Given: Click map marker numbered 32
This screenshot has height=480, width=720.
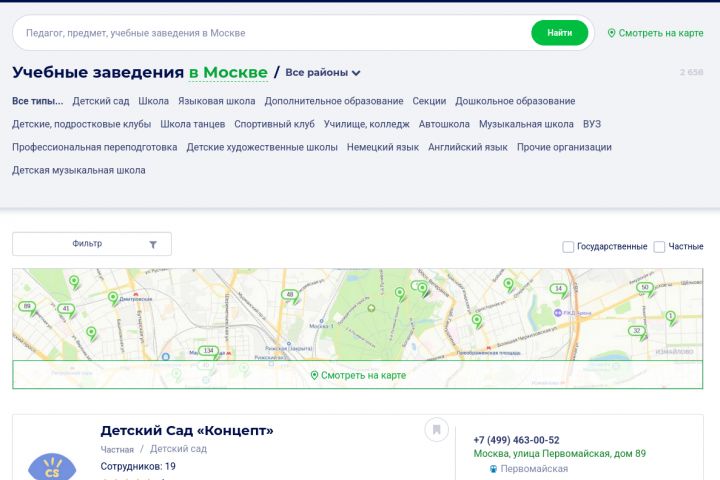Looking at the screenshot, I should [x=636, y=331].
